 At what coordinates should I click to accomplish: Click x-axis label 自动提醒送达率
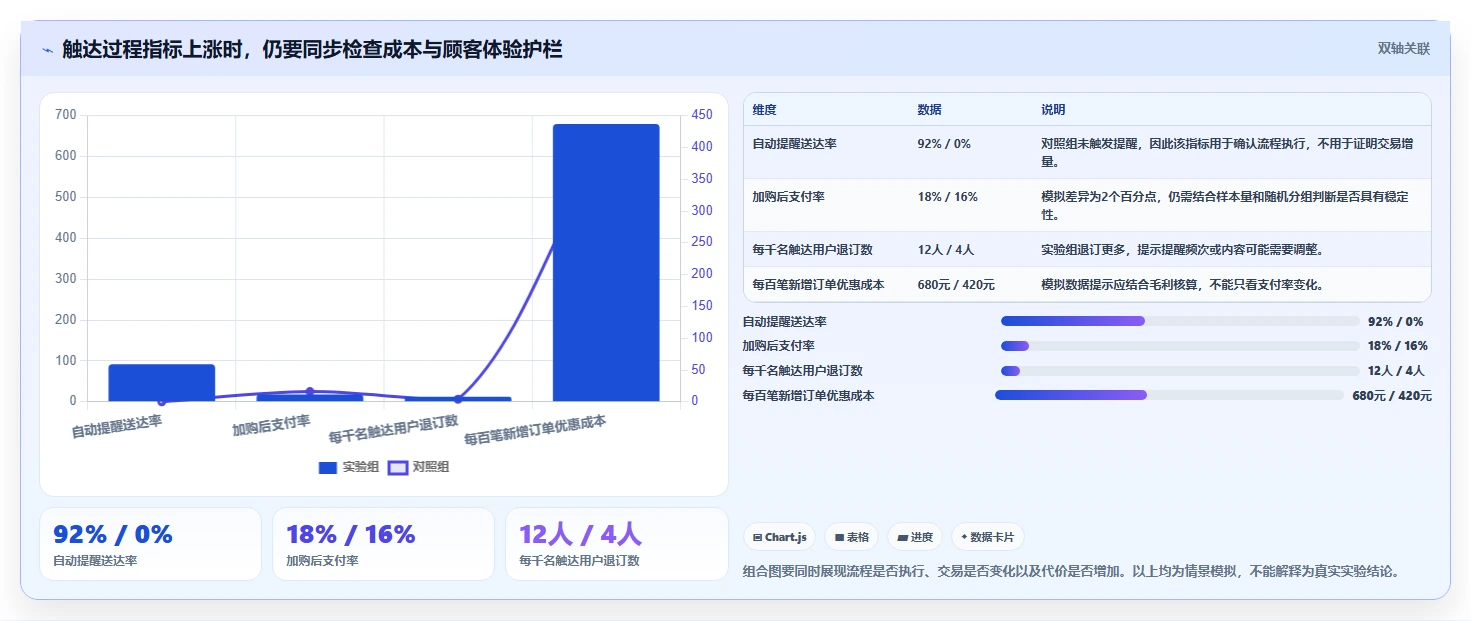pos(116,426)
